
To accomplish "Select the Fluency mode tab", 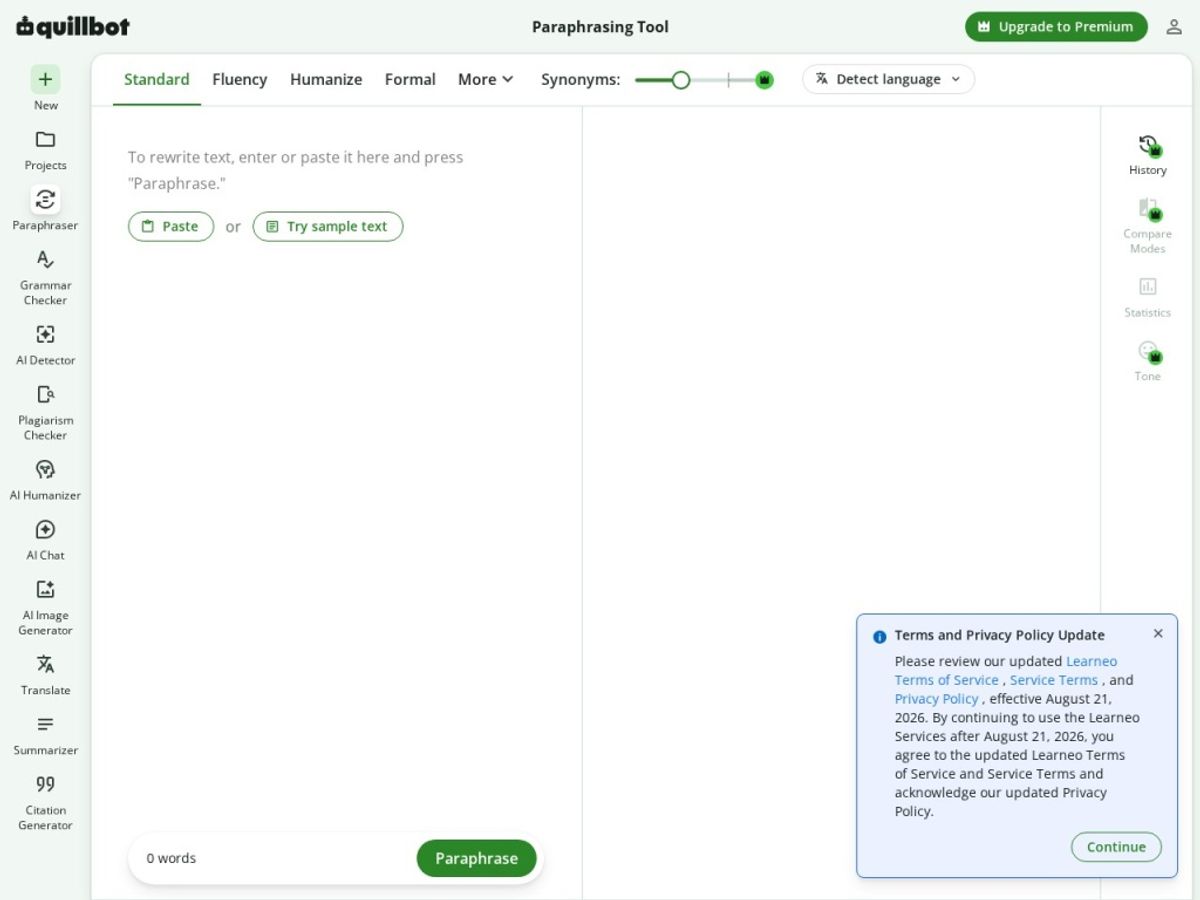I will coord(240,79).
